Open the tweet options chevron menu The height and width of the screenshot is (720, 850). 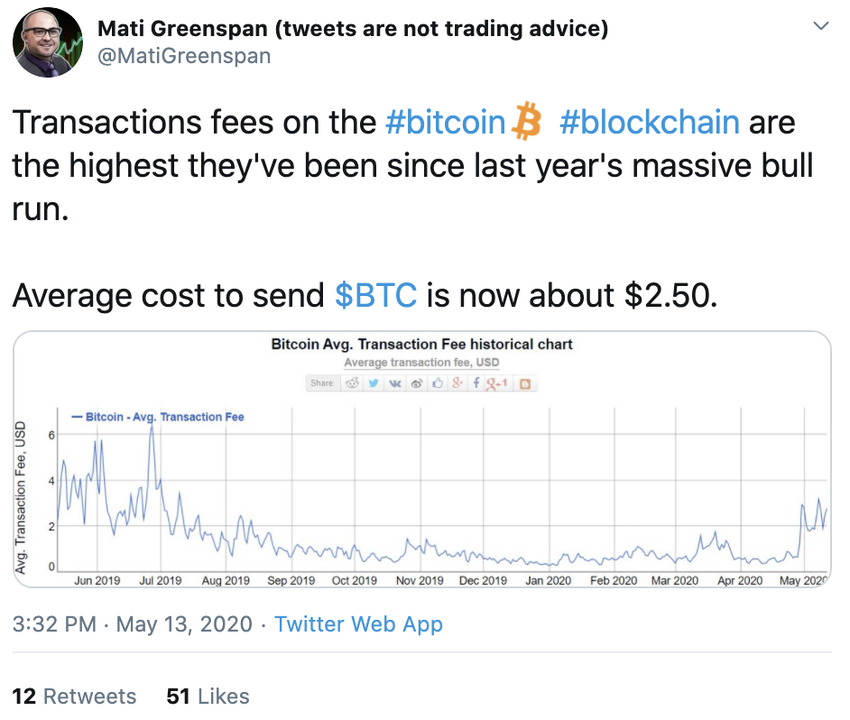coord(820,24)
